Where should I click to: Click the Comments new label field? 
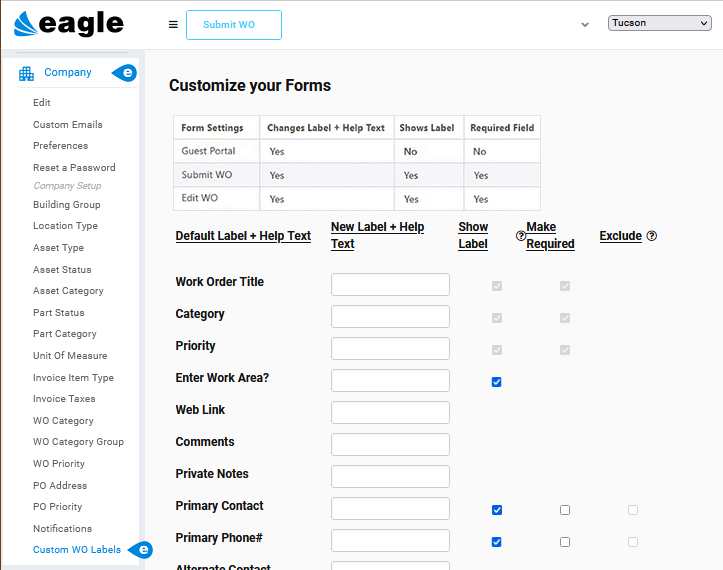390,445
